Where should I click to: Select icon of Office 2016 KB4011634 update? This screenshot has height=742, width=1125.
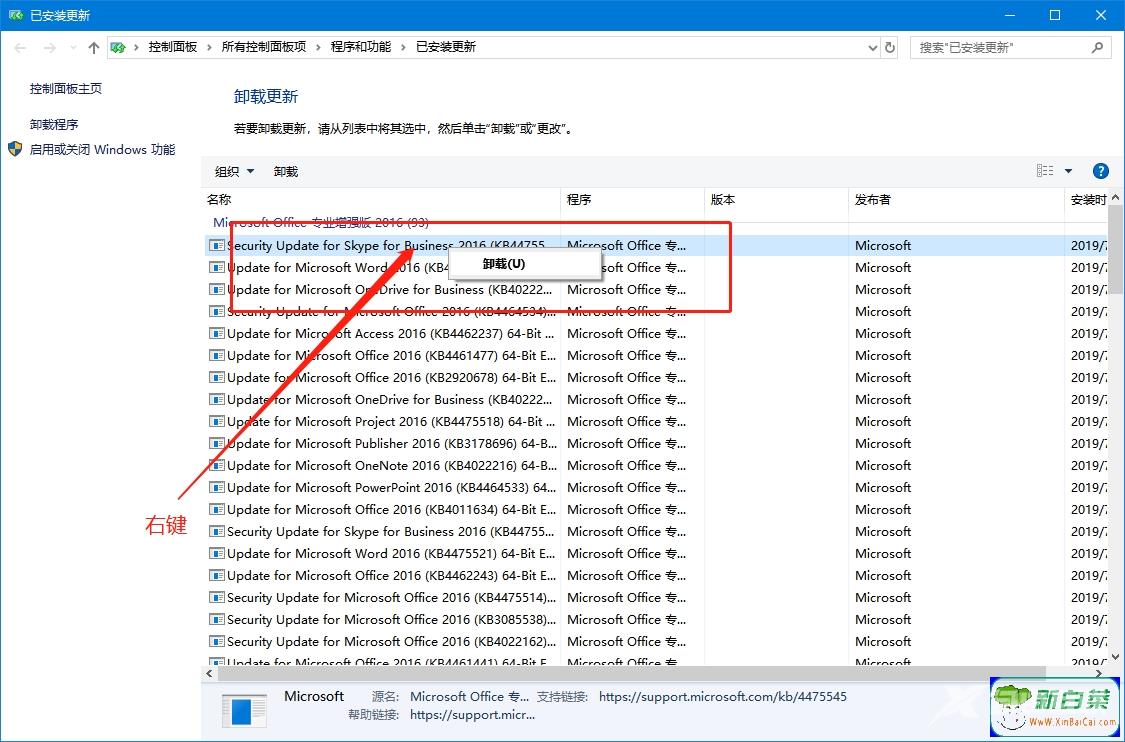tap(216, 509)
